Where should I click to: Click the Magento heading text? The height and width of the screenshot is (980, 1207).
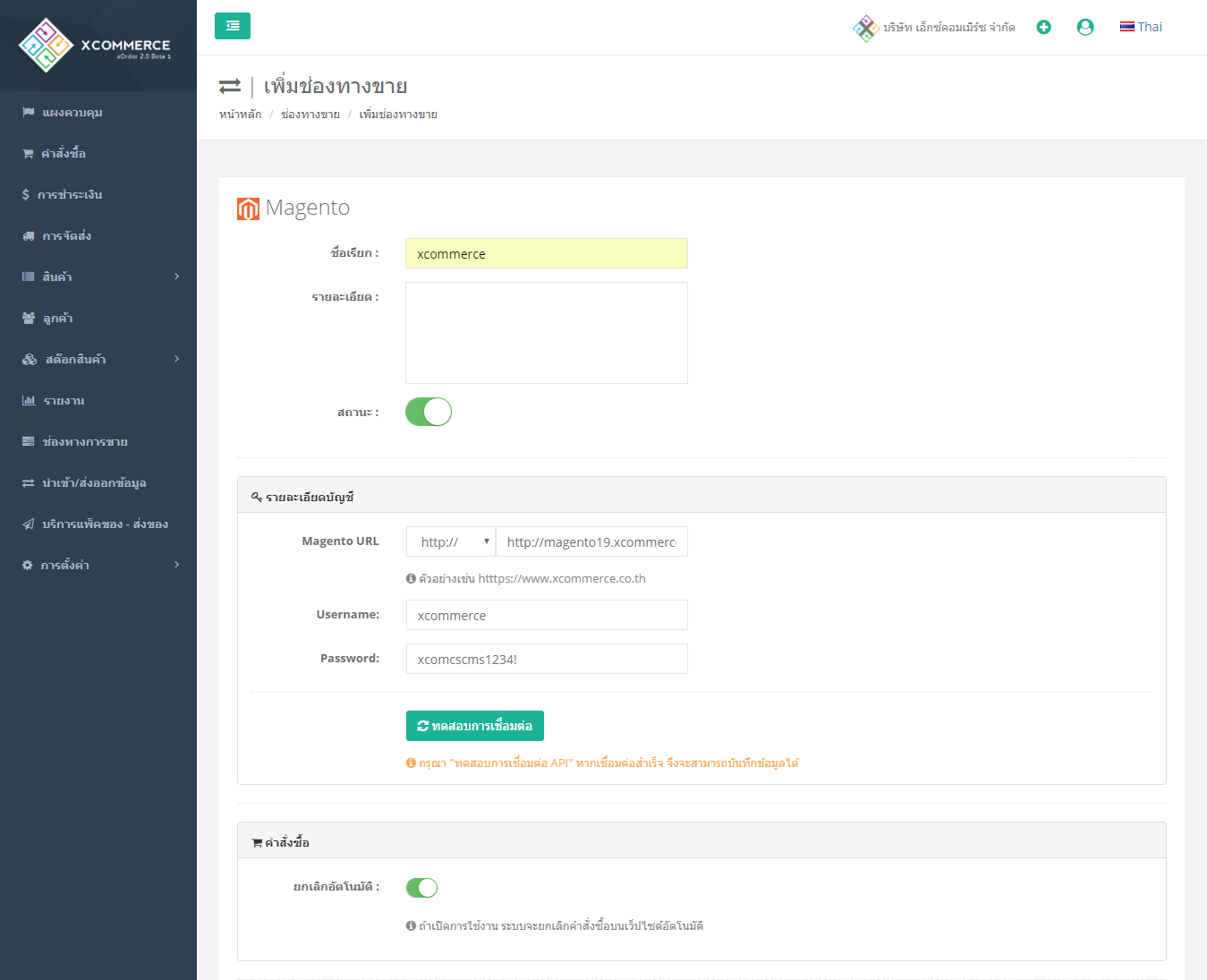point(308,208)
